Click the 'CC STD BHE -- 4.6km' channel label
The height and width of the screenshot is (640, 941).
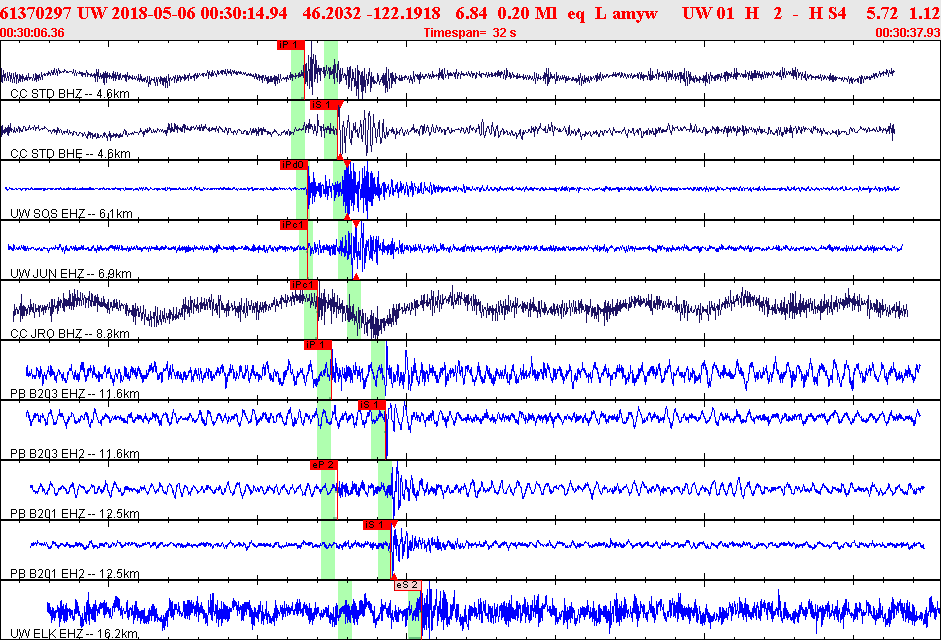pyautogui.click(x=70, y=154)
